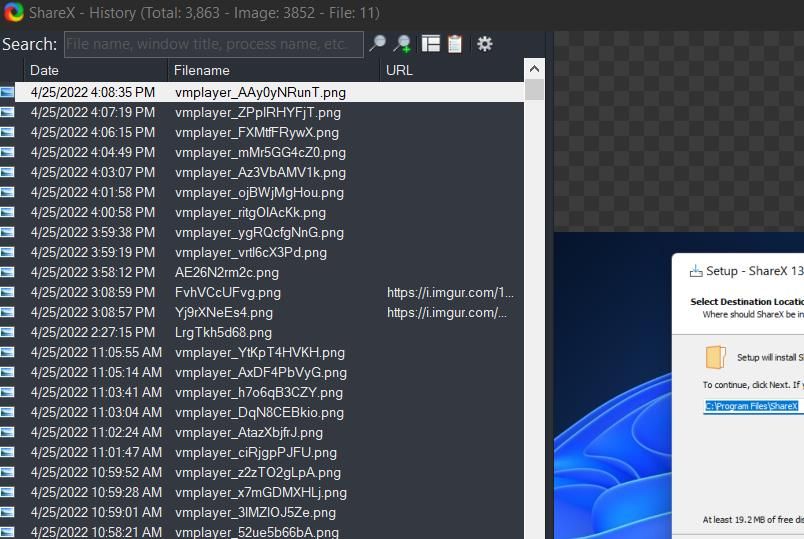
Task: Click date 4/25/2022 4:07:19 PM
Action: point(93,112)
